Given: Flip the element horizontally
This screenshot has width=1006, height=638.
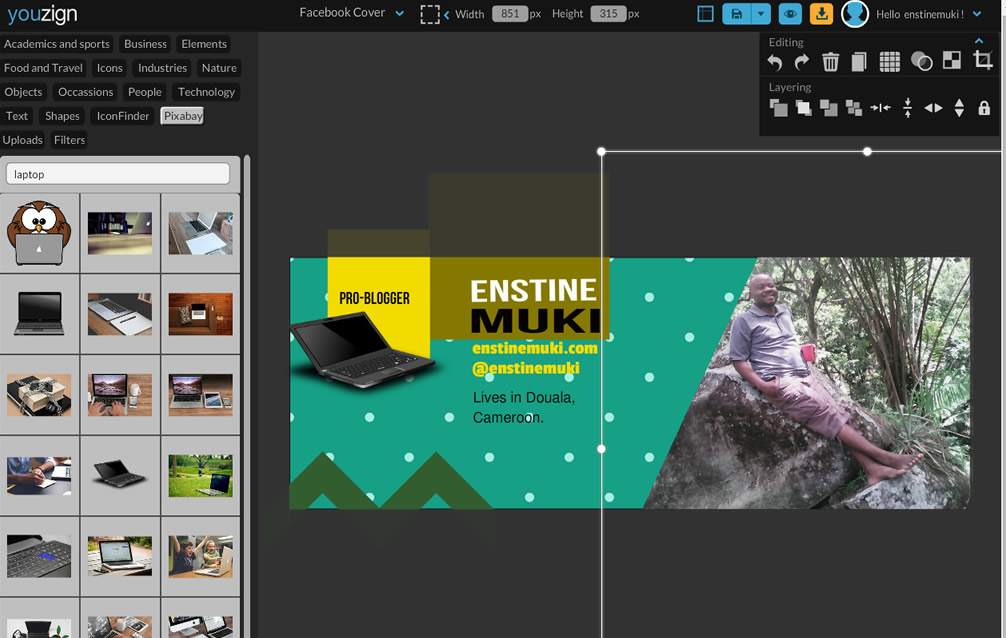Looking at the screenshot, I should coord(934,108).
